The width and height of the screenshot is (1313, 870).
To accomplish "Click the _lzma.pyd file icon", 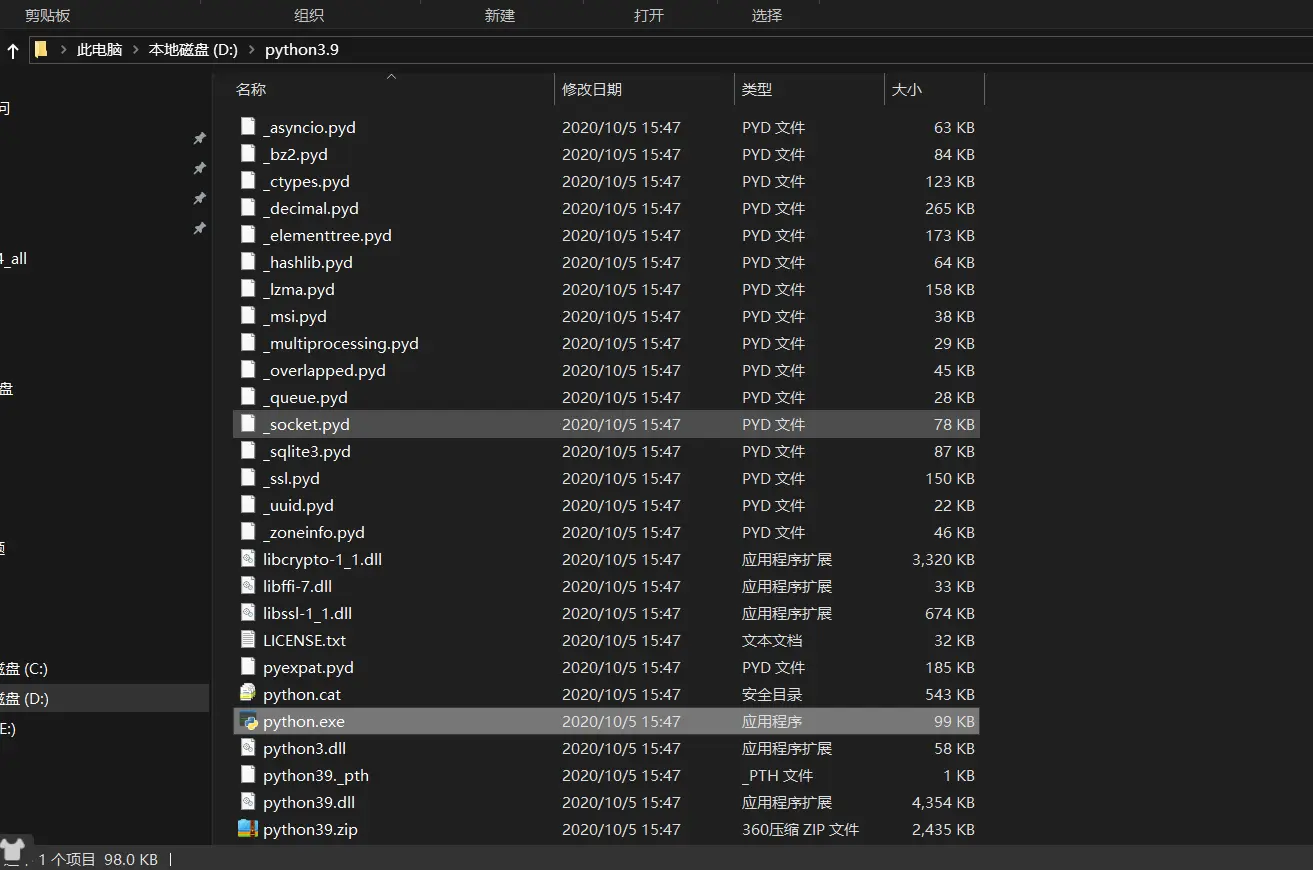I will [x=248, y=289].
